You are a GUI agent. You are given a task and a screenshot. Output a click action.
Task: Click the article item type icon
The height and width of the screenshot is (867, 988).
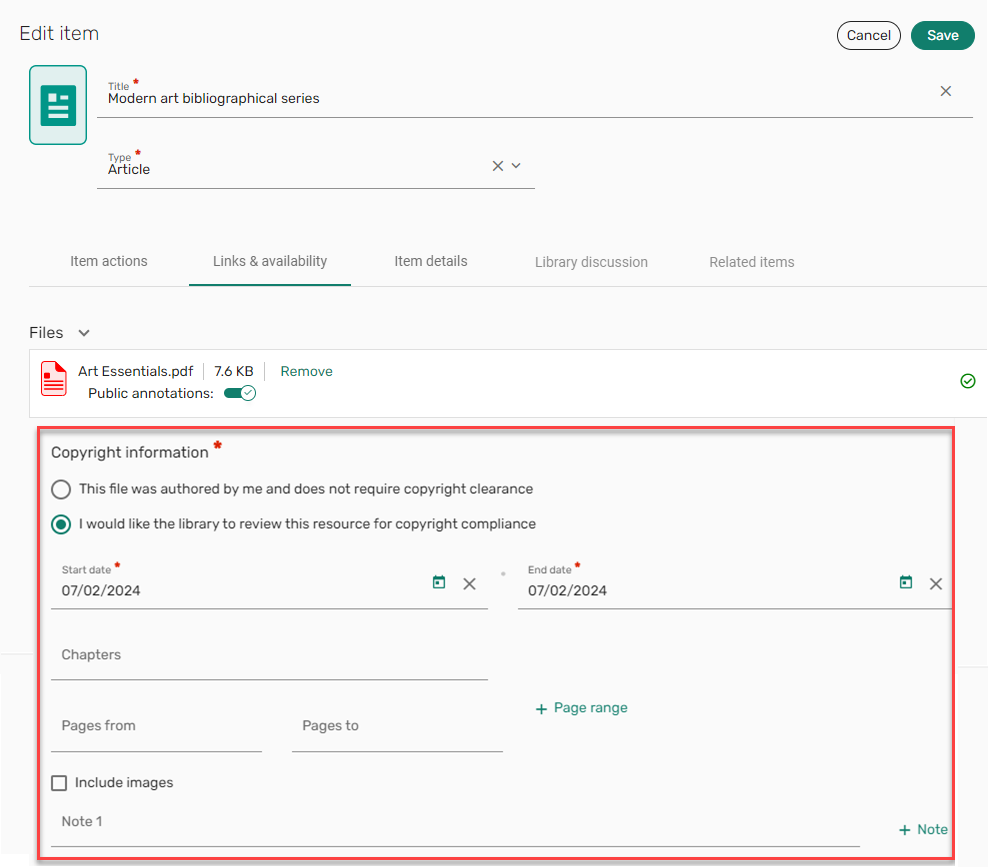pyautogui.click(x=58, y=105)
